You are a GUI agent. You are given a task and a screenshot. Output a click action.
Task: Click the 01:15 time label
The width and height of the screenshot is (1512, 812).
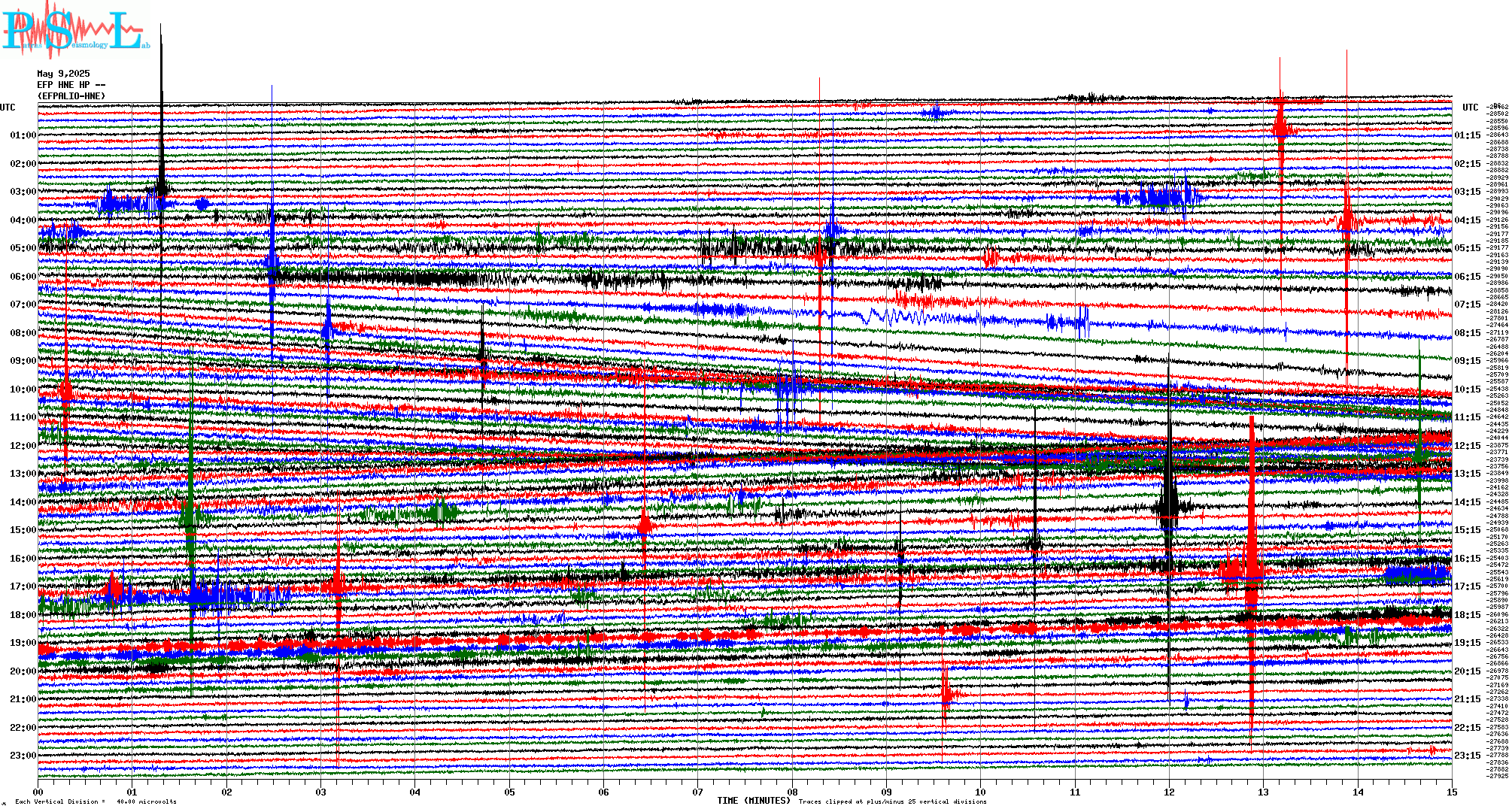pos(1468,135)
